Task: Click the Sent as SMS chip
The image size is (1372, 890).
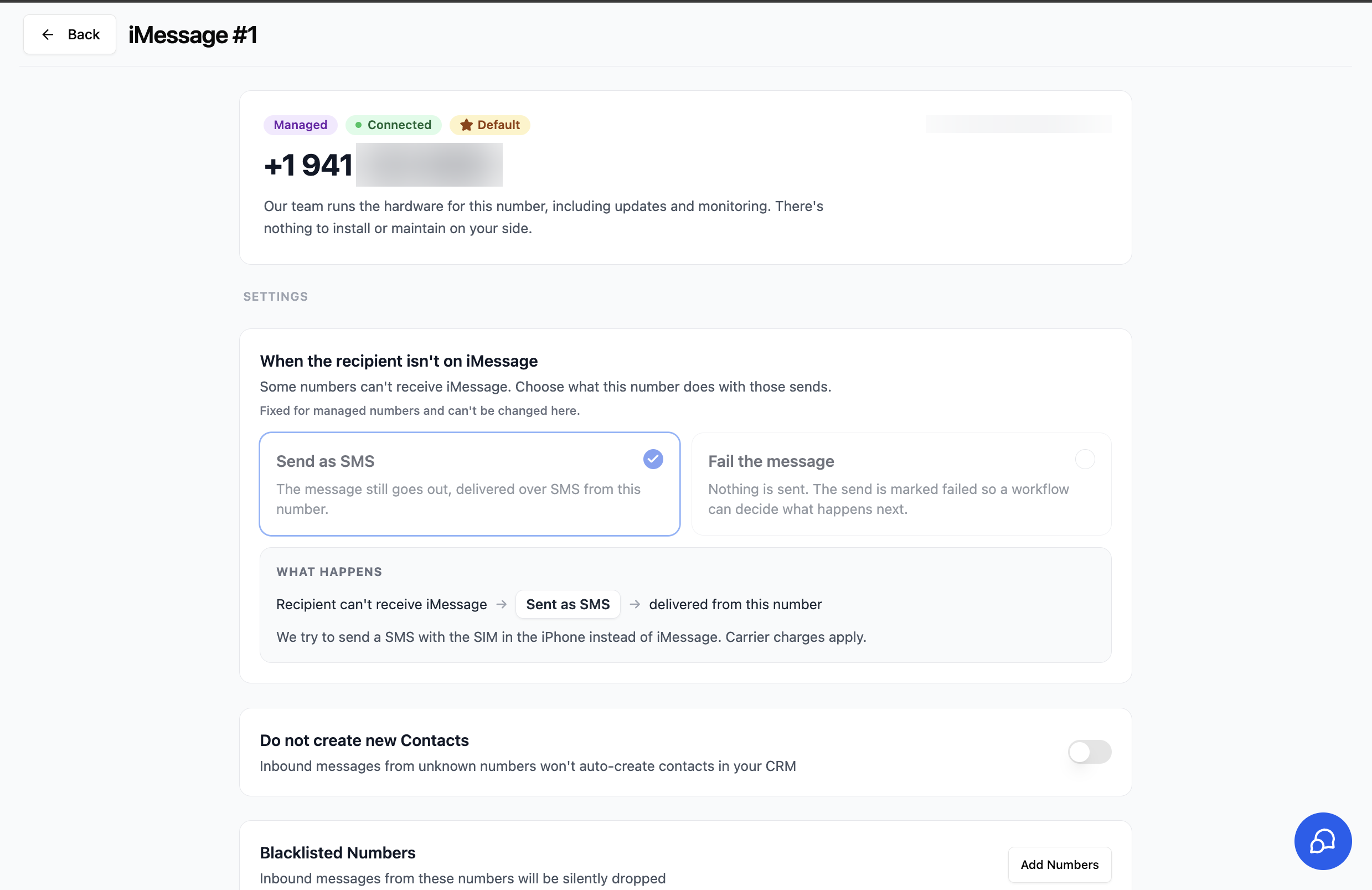Action: (568, 604)
